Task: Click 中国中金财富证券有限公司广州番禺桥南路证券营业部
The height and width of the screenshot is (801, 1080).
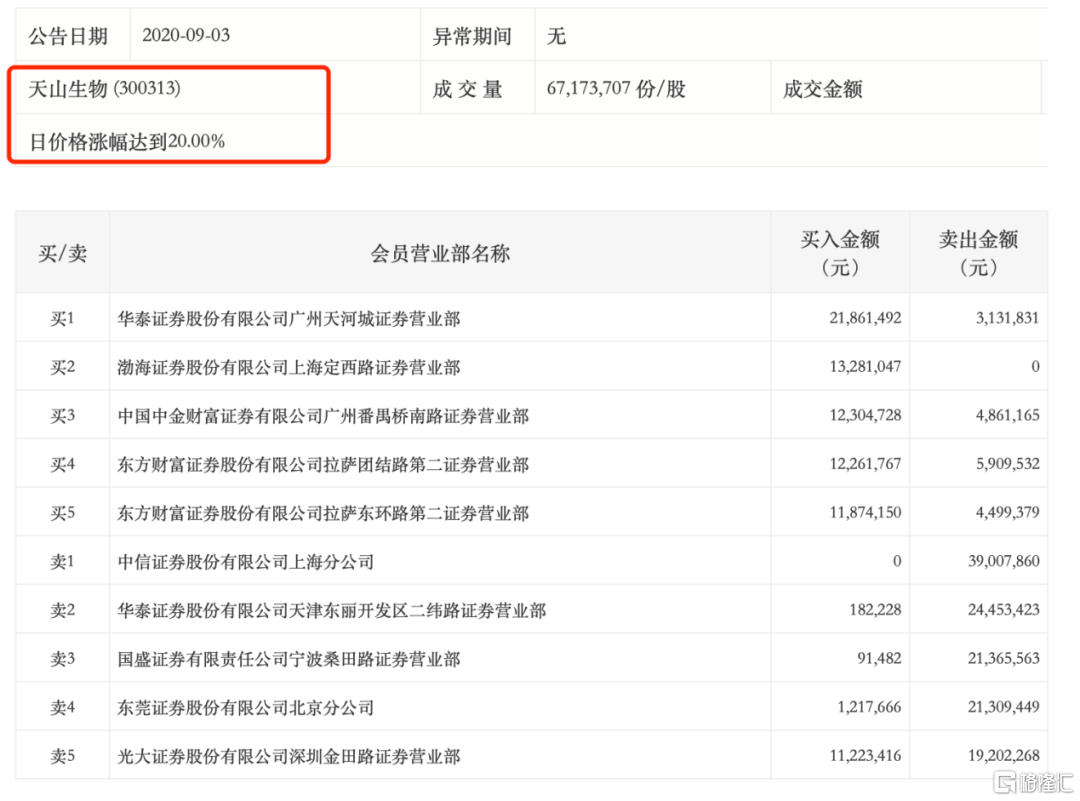Action: (x=323, y=416)
